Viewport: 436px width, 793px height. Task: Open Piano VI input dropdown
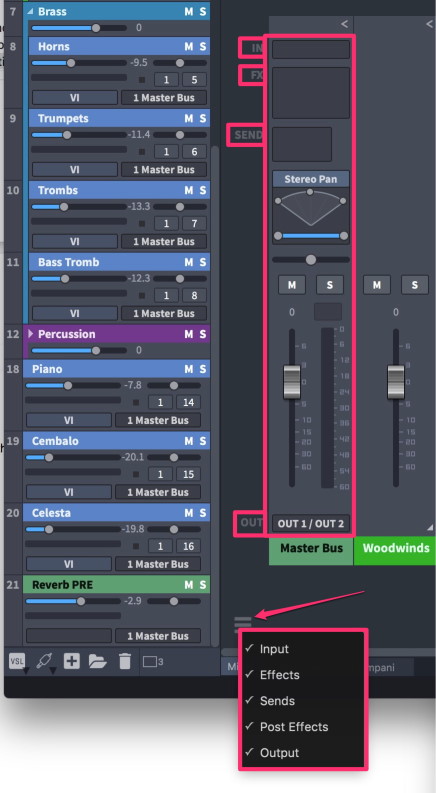(69, 420)
